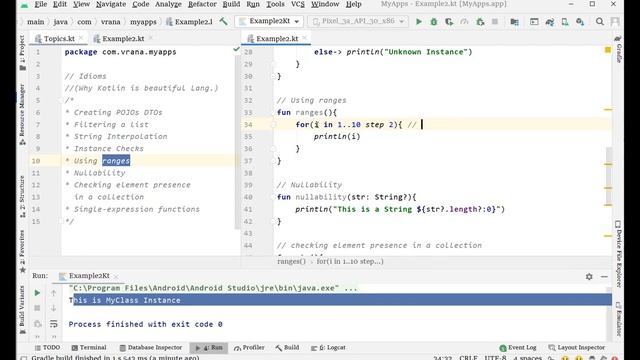Open Gradle side panel
The height and width of the screenshot is (360, 640).
(x=618, y=49)
